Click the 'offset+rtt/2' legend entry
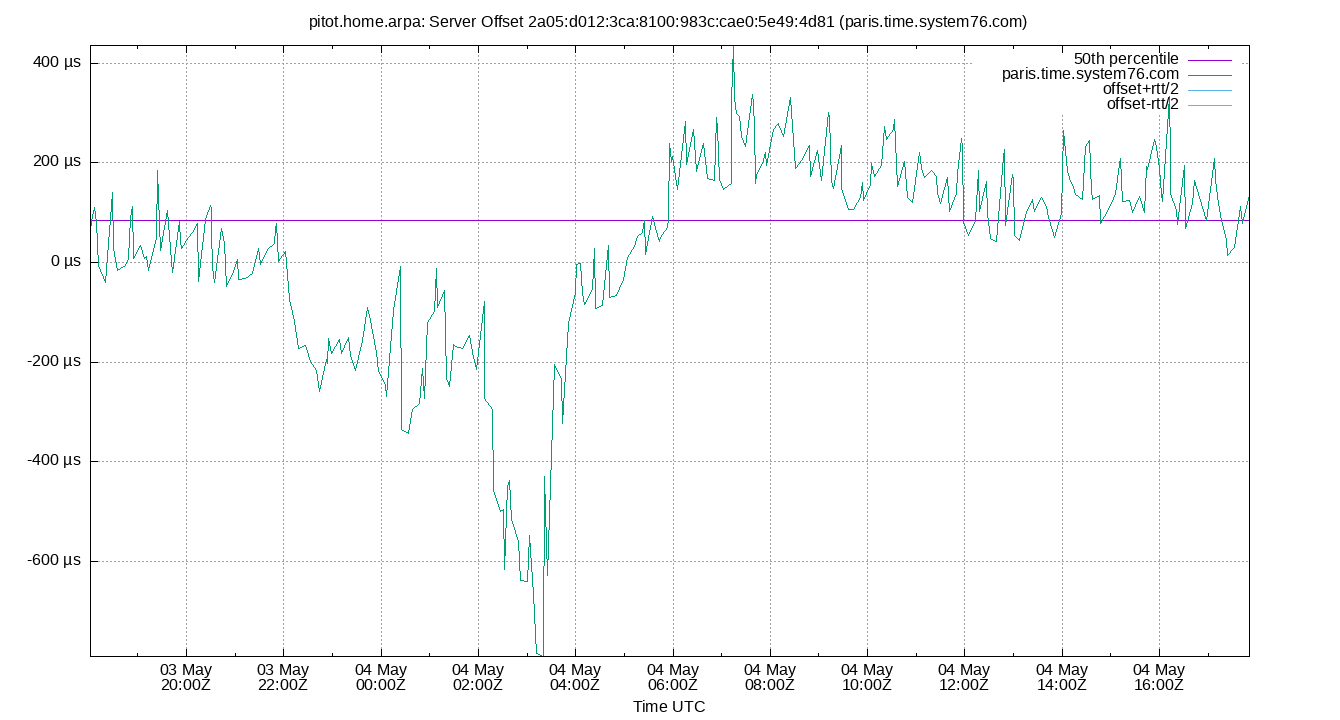1340x720 pixels. [1141, 89]
